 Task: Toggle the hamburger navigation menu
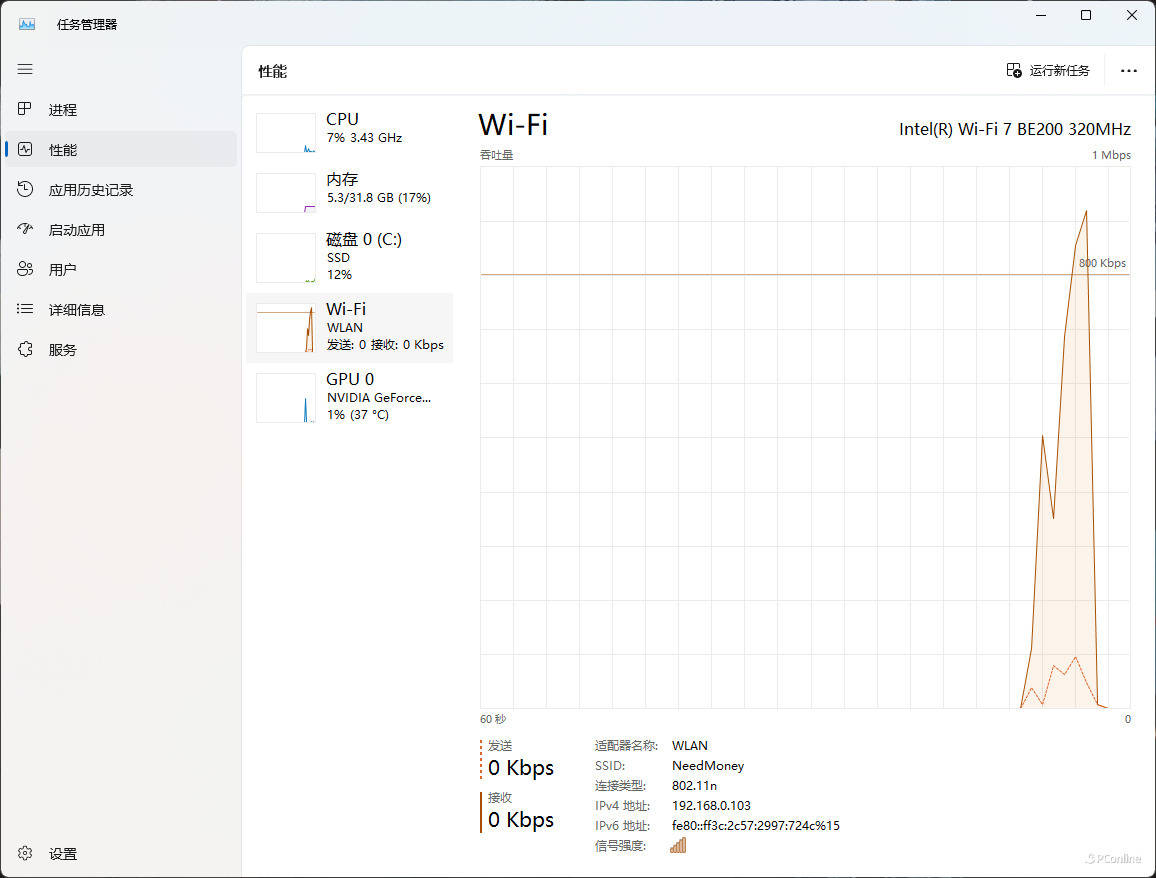[25, 69]
